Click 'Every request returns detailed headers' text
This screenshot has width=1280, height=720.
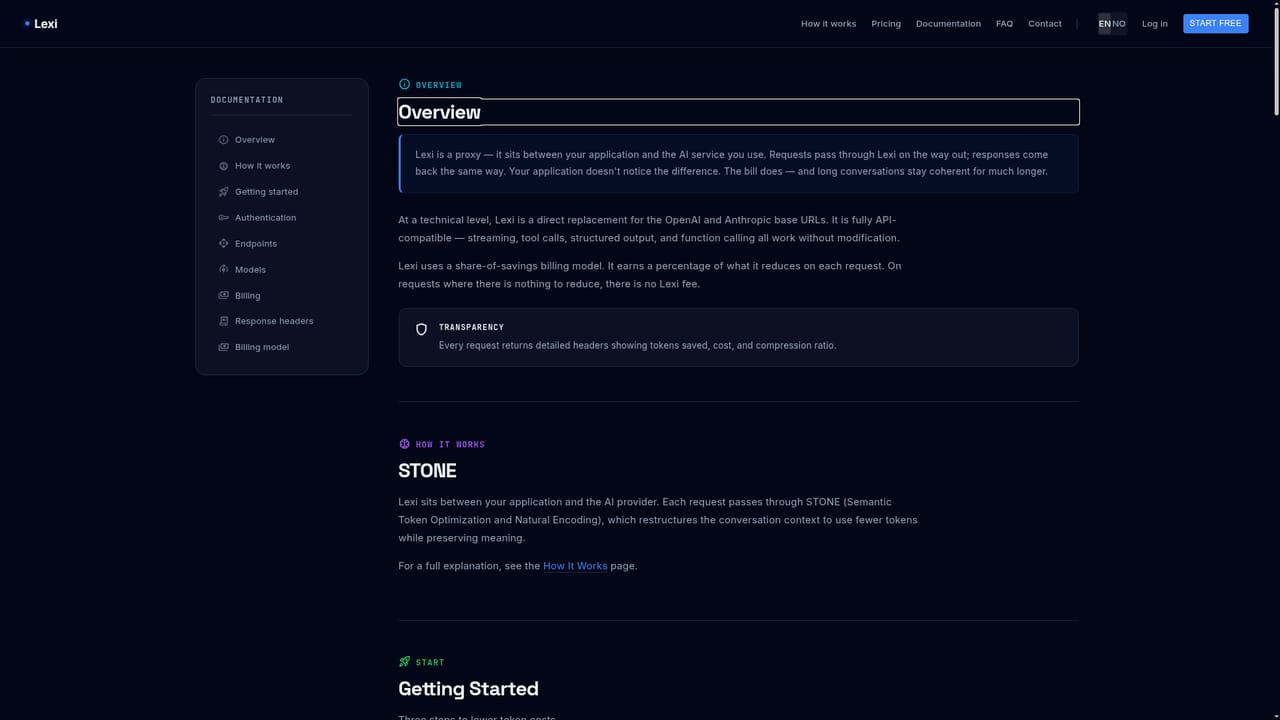click(x=637, y=345)
